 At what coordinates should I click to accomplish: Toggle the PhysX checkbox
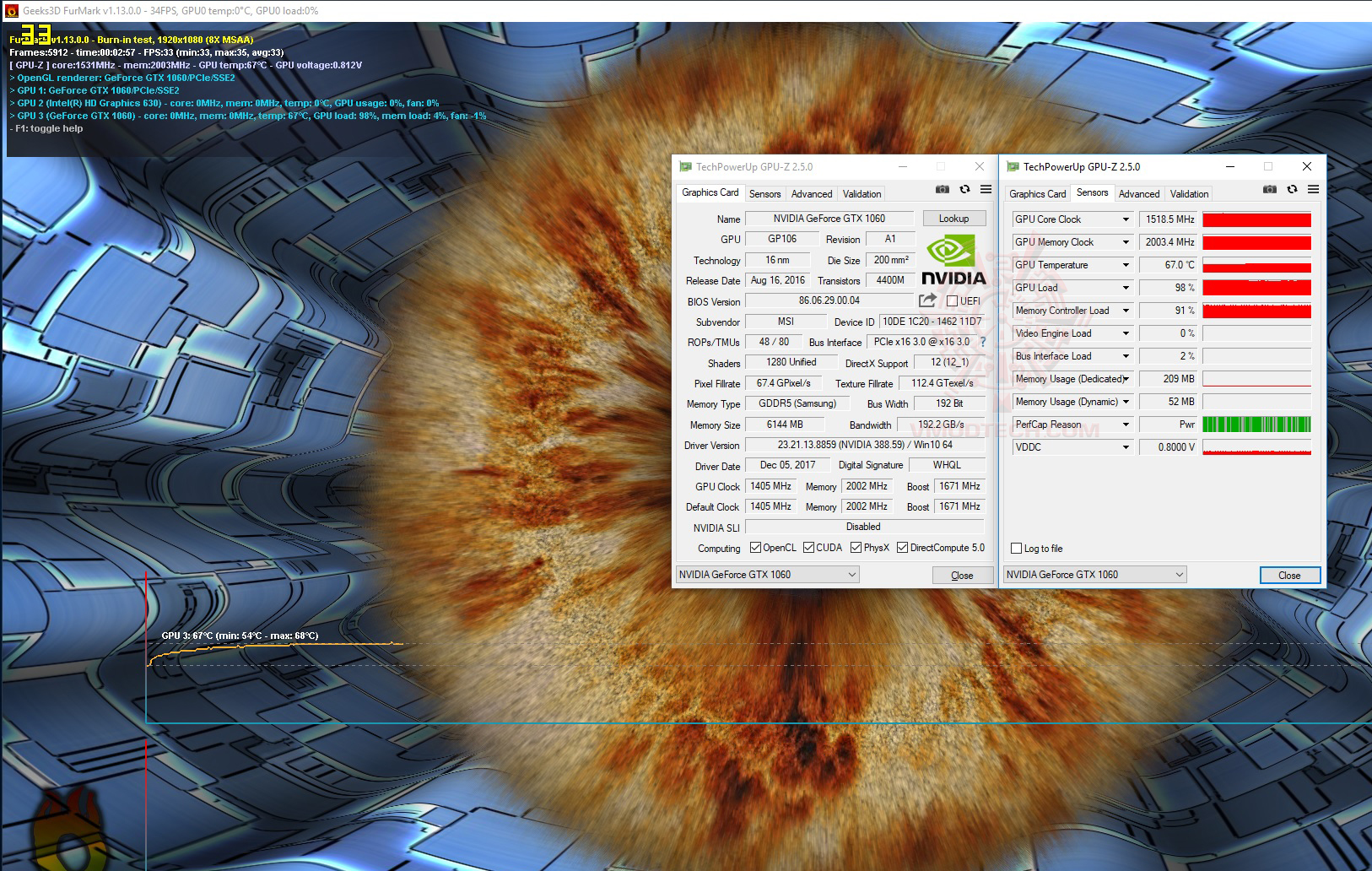[x=856, y=548]
